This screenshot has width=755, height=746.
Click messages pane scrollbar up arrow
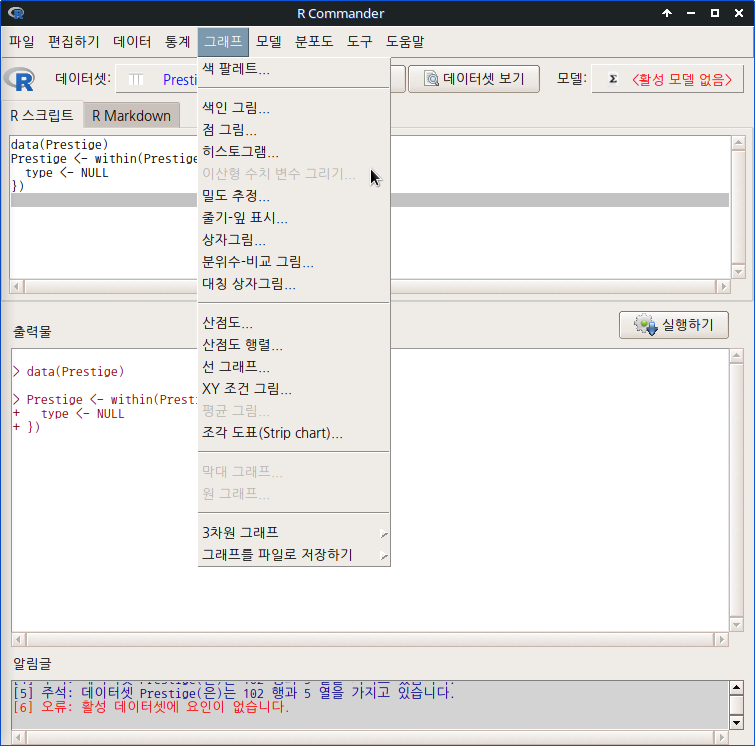coord(736,687)
